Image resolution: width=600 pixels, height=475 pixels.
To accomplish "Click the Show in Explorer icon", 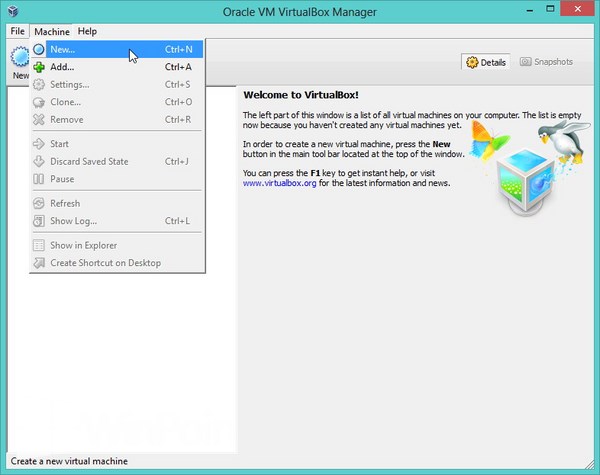I will [39, 245].
